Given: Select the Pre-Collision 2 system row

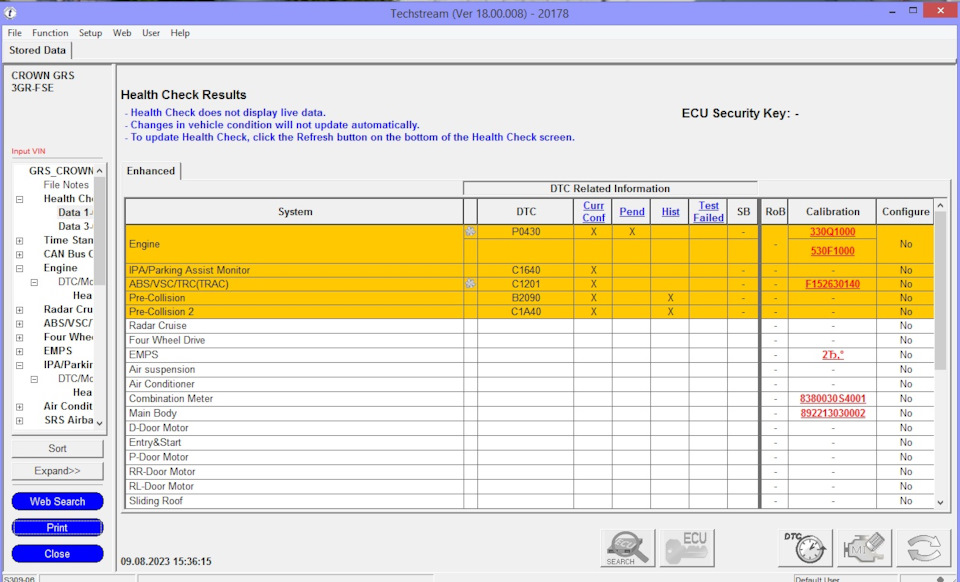Looking at the screenshot, I should [294, 312].
